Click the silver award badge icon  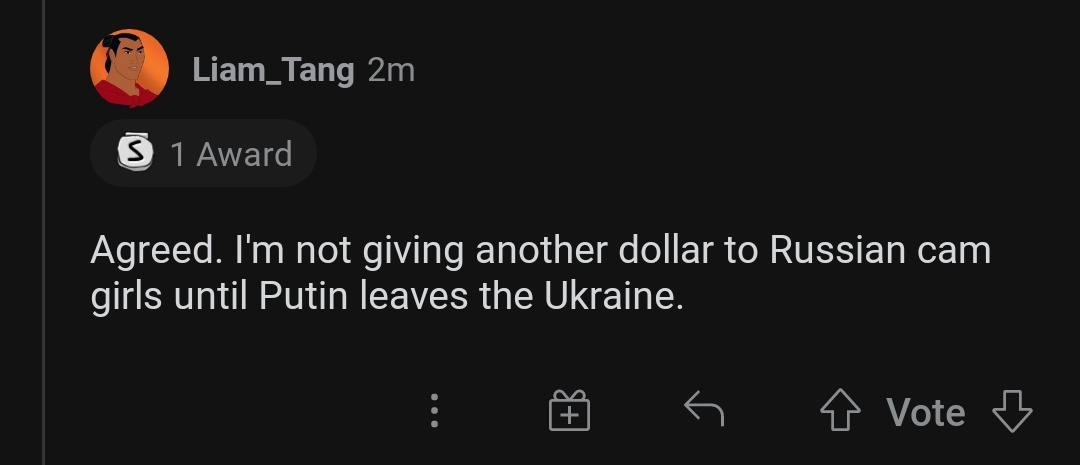click(136, 153)
